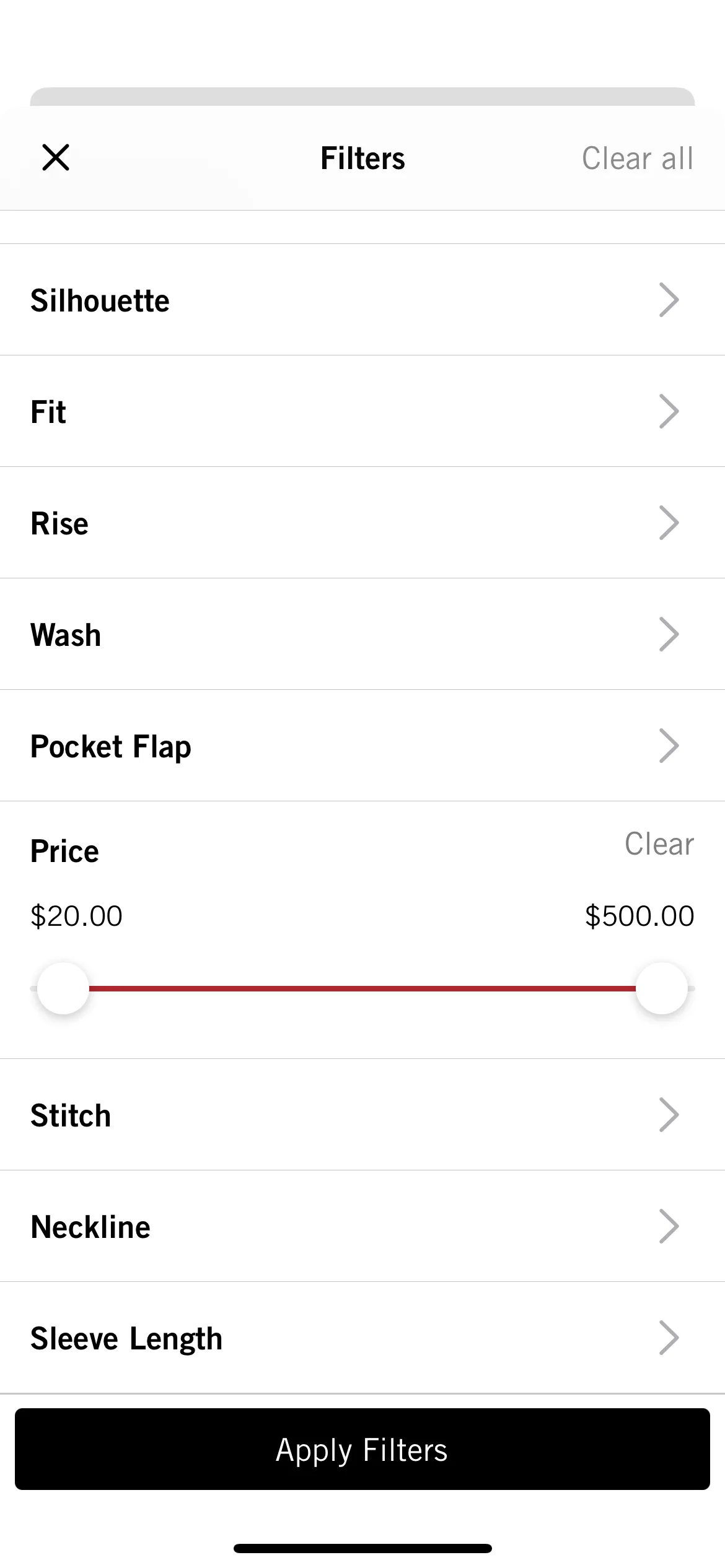Open the Pocket Flap filter label
Screen dimensions: 725x1568
(111, 747)
